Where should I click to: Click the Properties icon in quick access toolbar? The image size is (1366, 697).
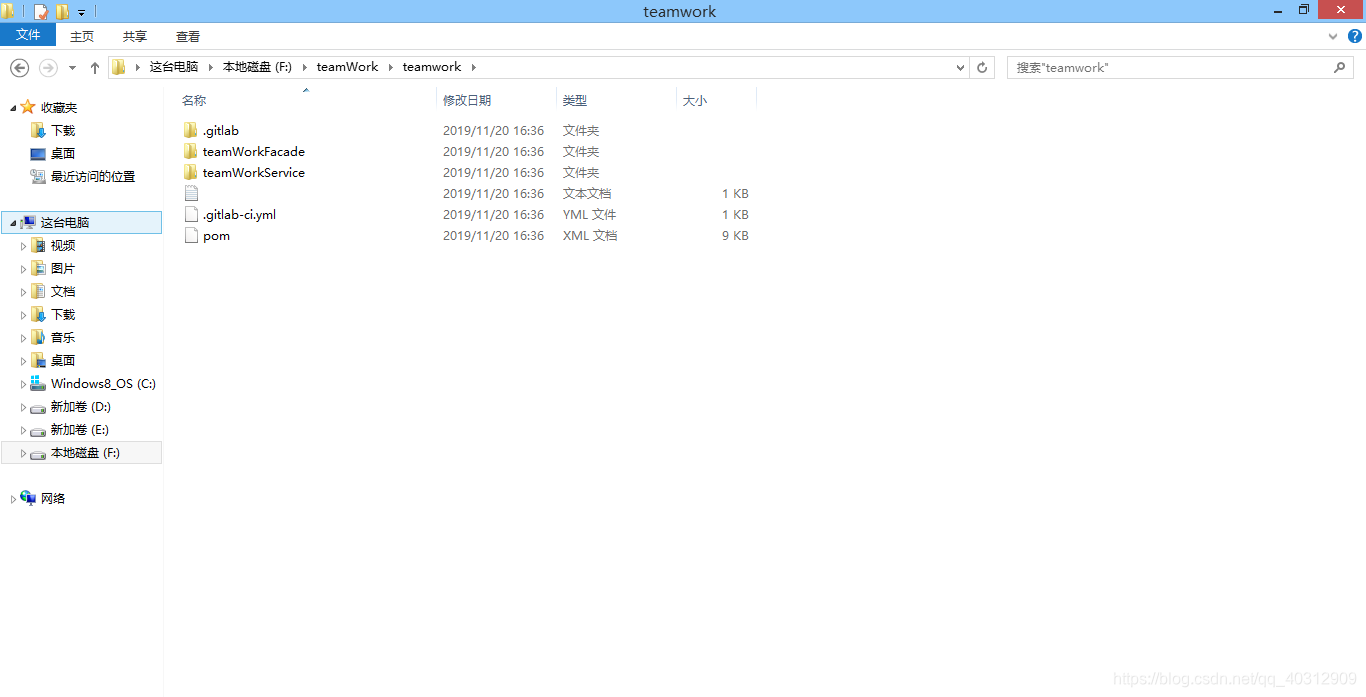point(41,12)
